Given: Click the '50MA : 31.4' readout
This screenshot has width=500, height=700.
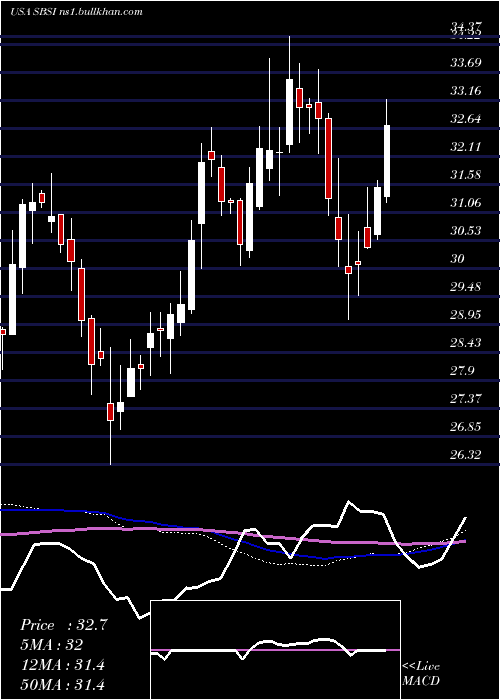Looking at the screenshot, I should point(63,684).
